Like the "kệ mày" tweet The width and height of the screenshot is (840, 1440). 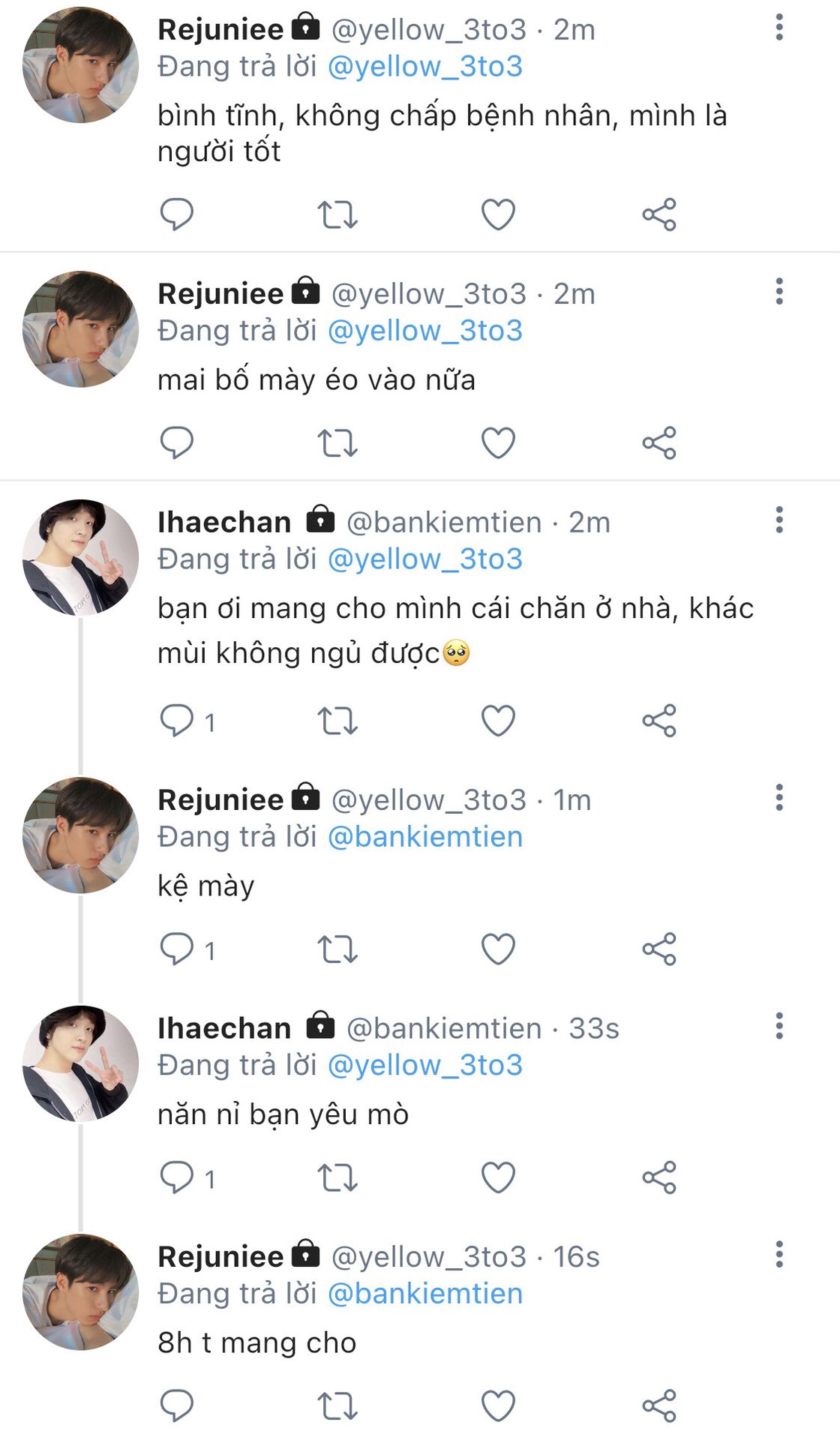(x=498, y=949)
